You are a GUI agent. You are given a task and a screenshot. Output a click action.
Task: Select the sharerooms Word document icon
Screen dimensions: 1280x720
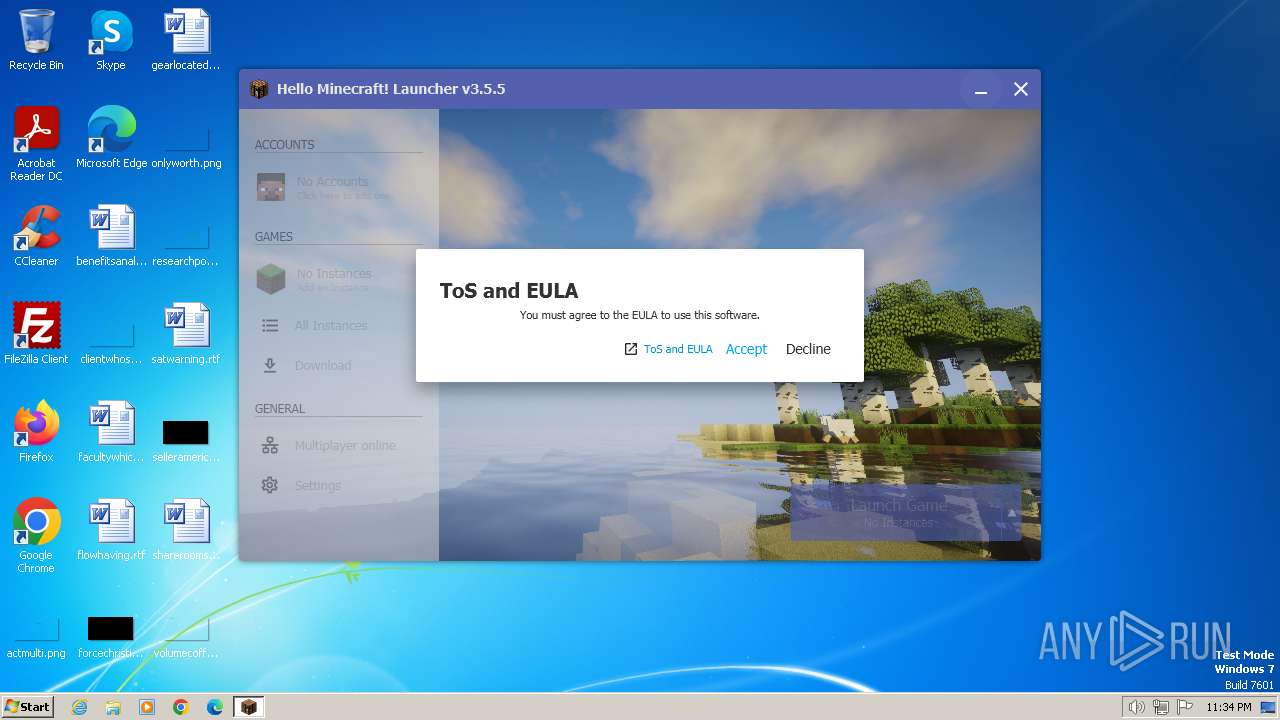(x=186, y=531)
